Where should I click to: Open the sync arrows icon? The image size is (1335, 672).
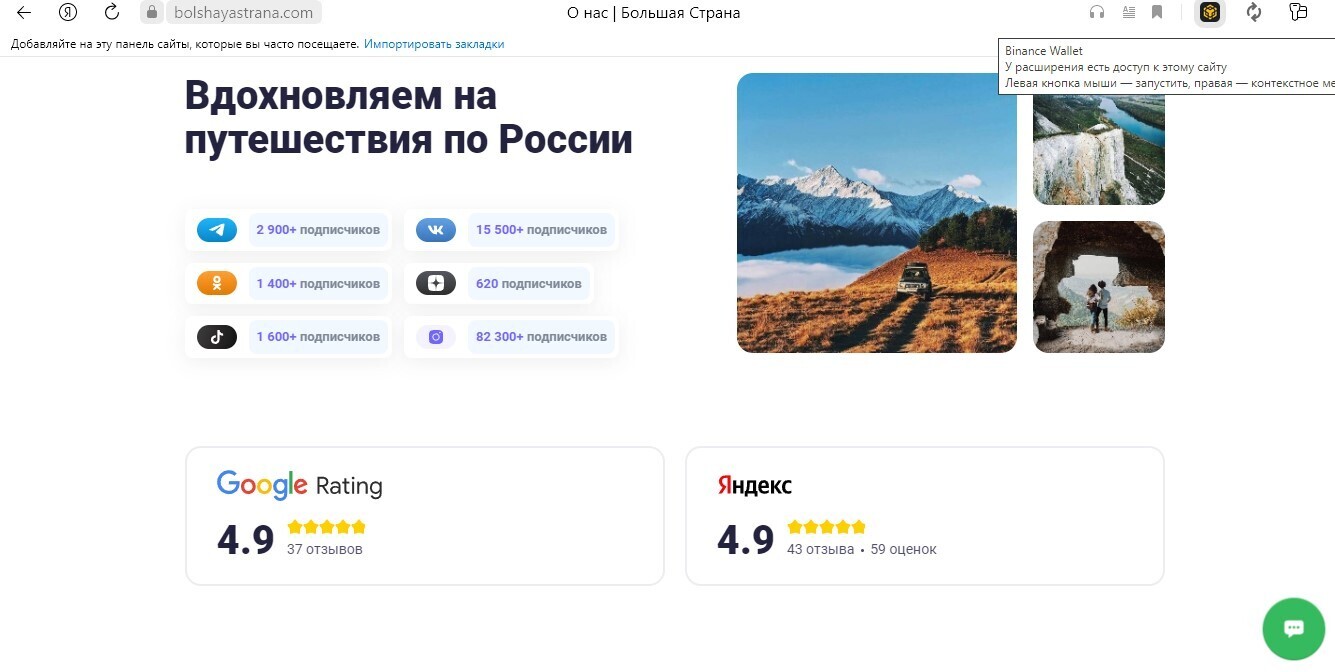point(1253,12)
